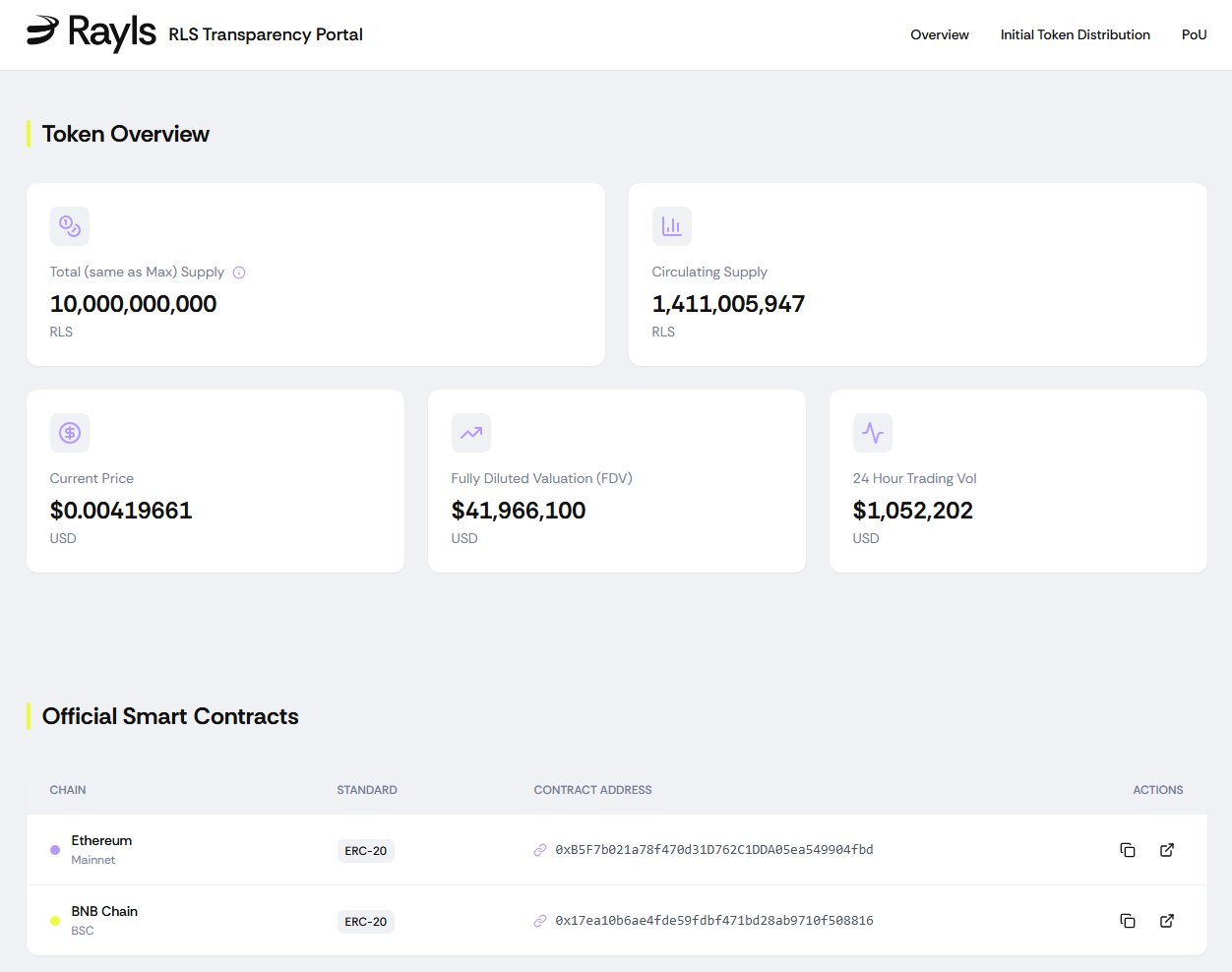Click the Current Price dollar icon

click(x=70, y=433)
